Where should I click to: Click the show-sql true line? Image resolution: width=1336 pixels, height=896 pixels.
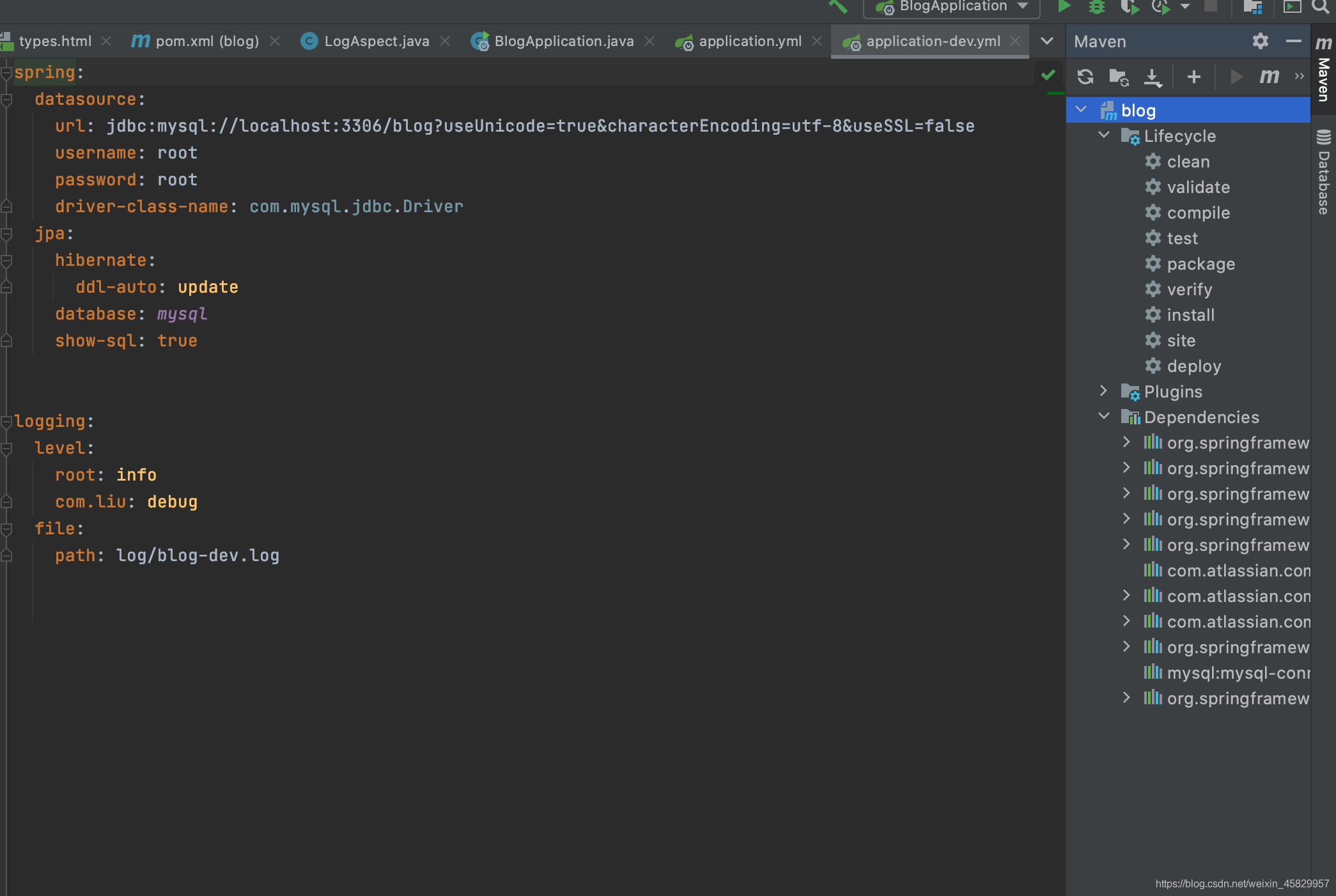126,341
